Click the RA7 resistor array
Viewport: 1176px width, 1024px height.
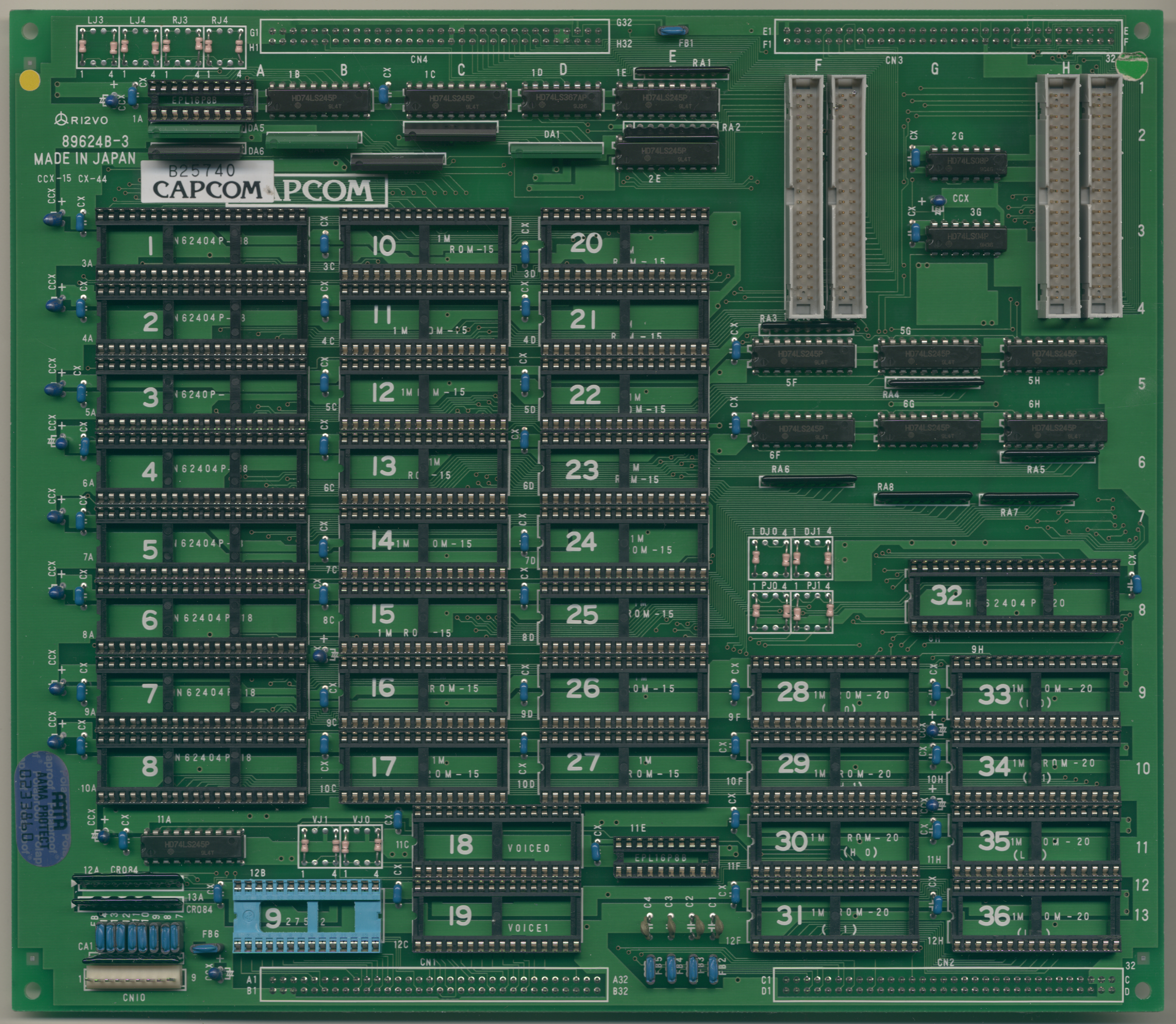tap(1028, 499)
